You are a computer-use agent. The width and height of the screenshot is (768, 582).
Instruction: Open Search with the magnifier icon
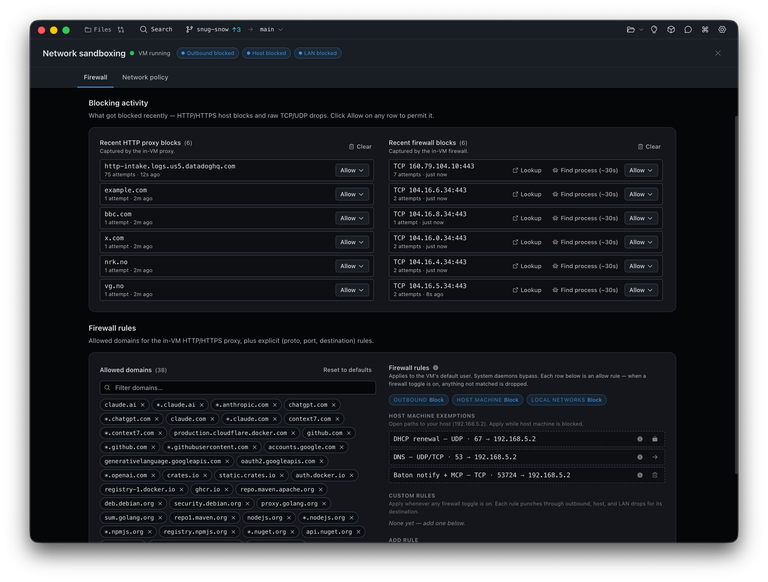[144, 29]
